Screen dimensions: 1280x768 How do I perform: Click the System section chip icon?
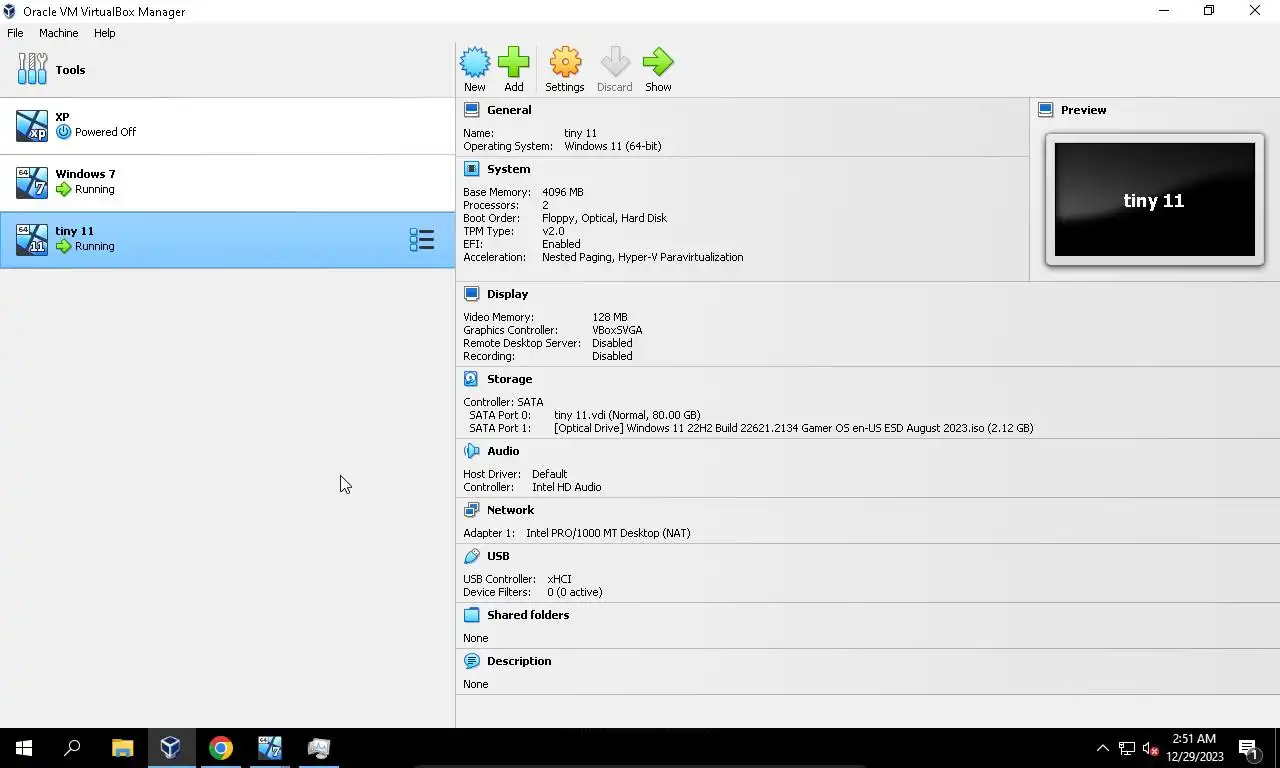[x=471, y=169]
